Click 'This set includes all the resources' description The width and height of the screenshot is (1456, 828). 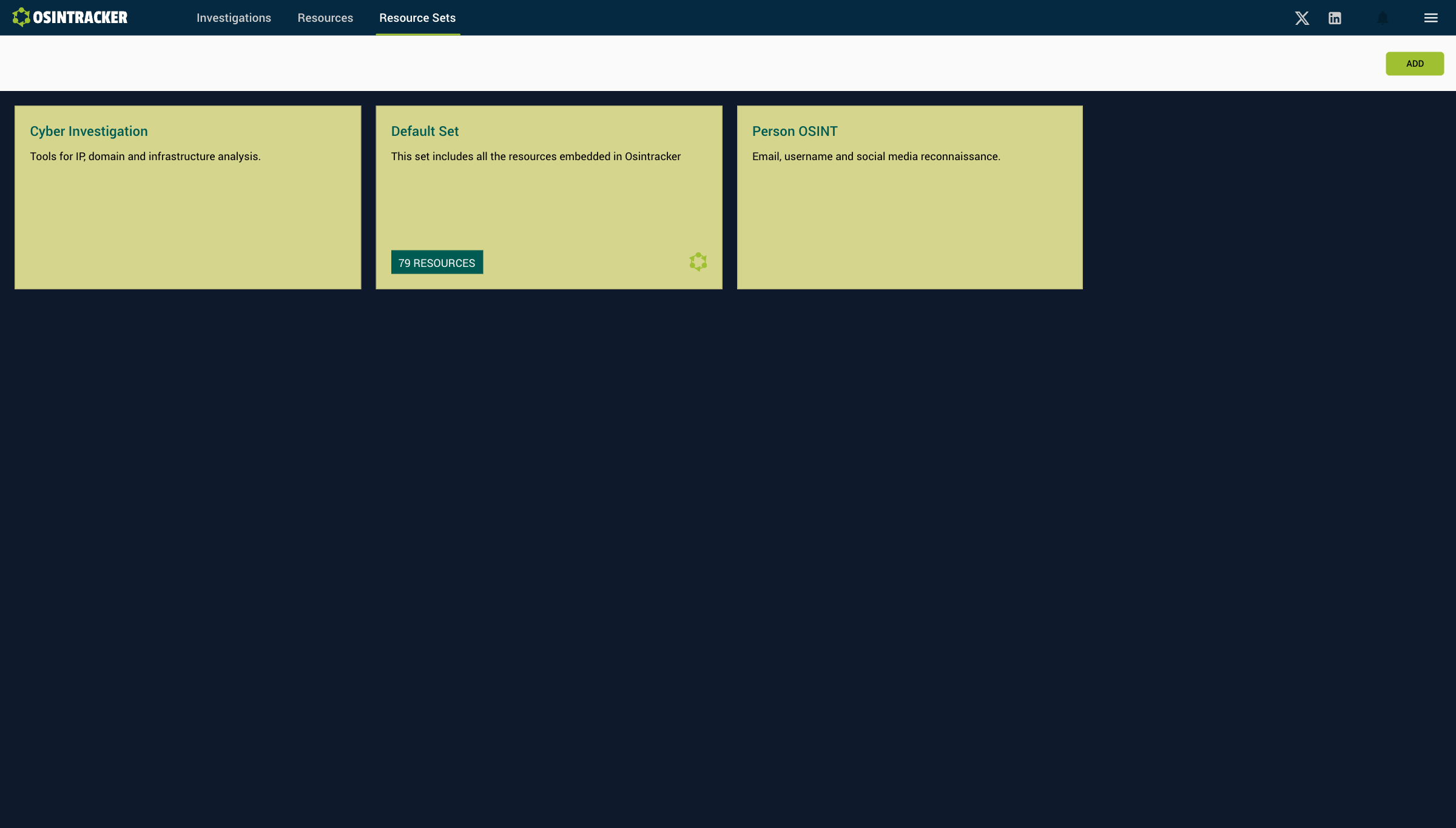[x=536, y=157]
